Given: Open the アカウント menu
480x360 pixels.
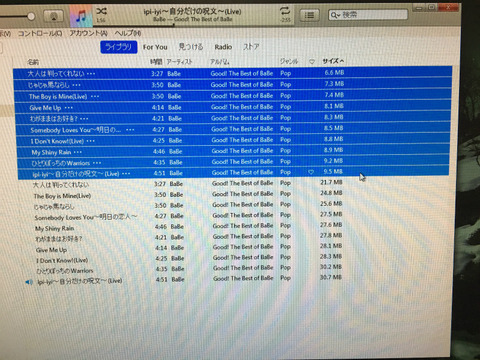Looking at the screenshot, I should (88, 33).
